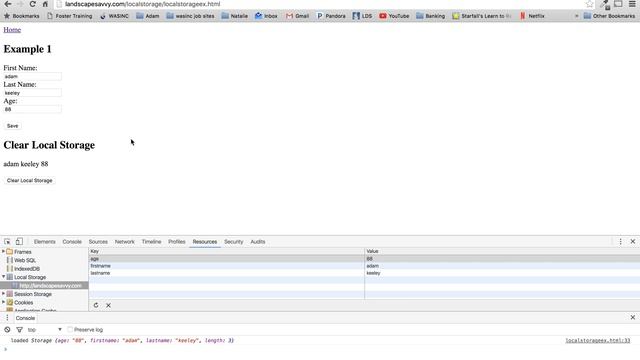
Task: Click the browser back arrow
Action: (x=8, y=4)
